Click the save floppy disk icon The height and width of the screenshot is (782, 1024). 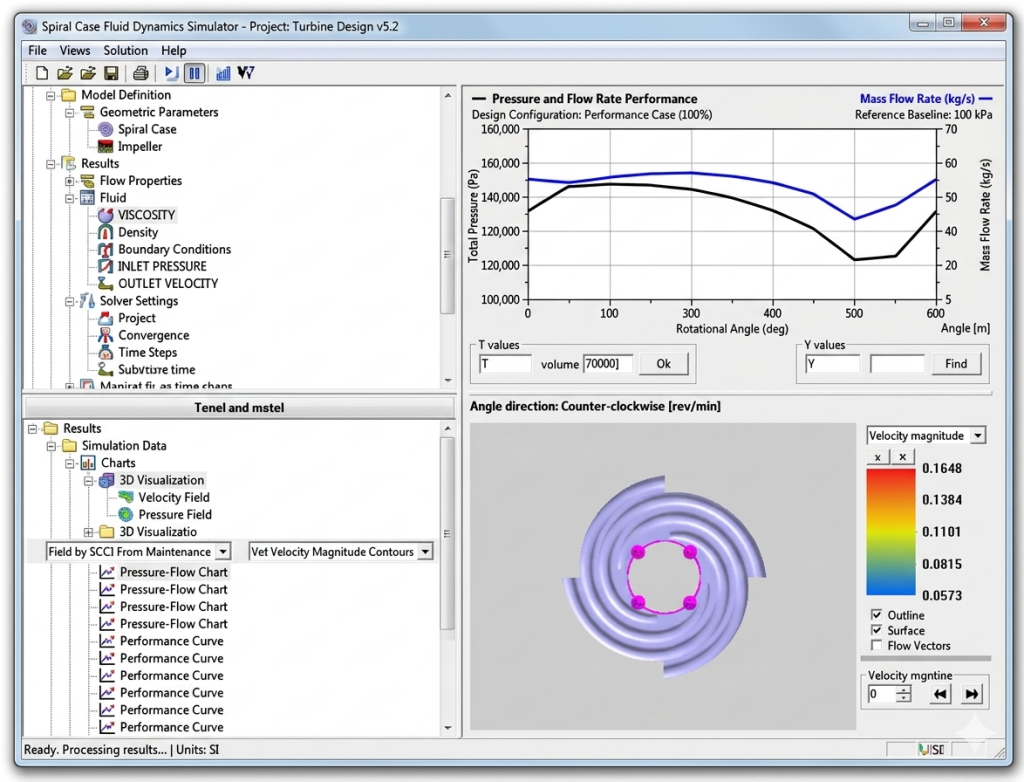pos(112,73)
